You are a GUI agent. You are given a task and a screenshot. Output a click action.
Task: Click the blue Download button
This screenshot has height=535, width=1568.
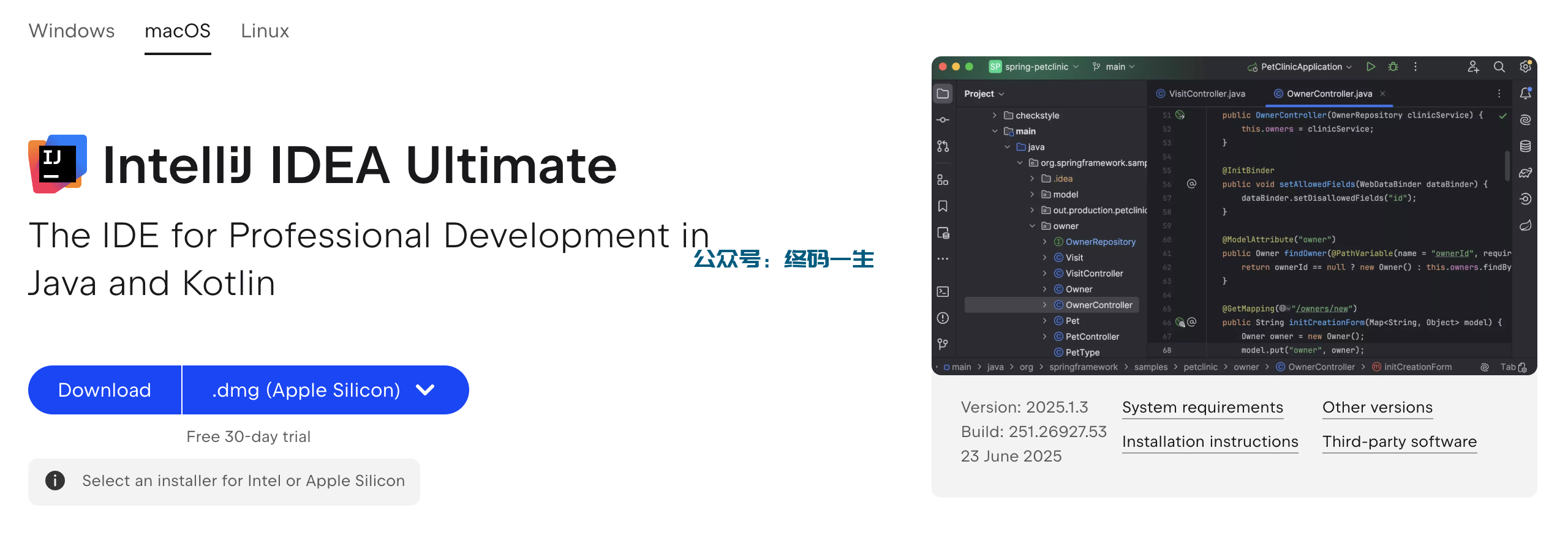[105, 390]
